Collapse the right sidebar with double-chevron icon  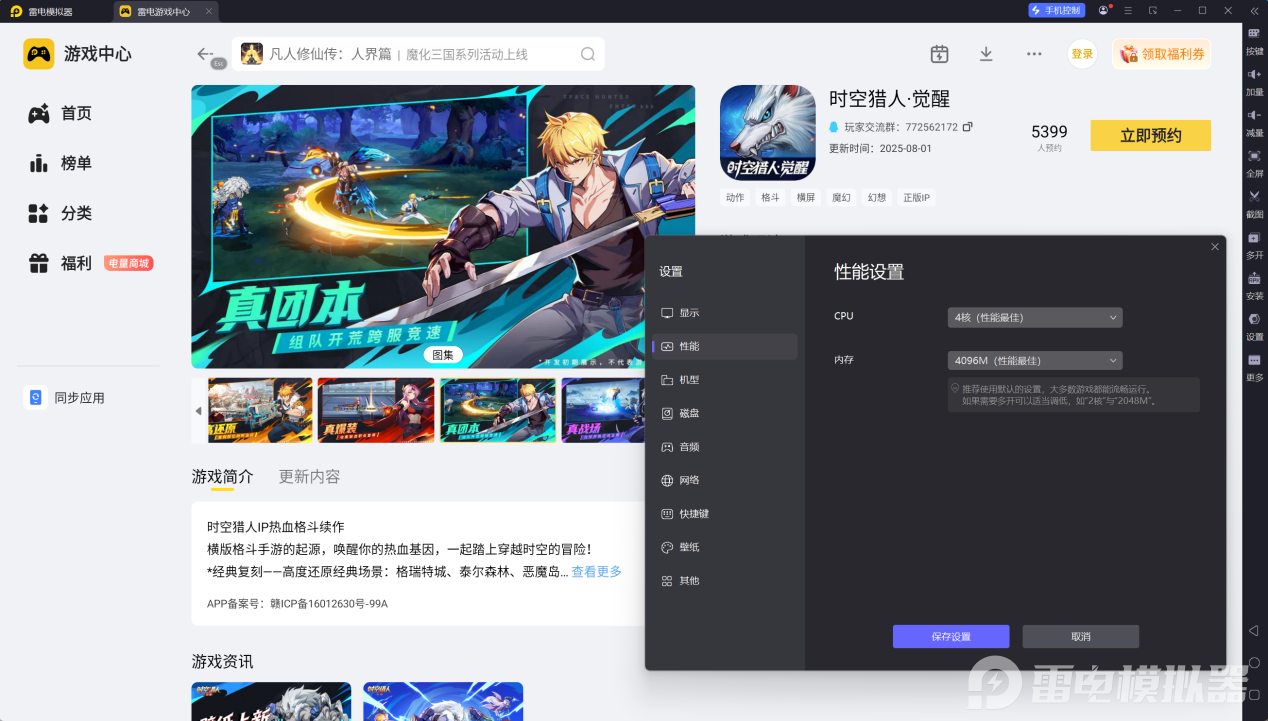(x=1254, y=10)
